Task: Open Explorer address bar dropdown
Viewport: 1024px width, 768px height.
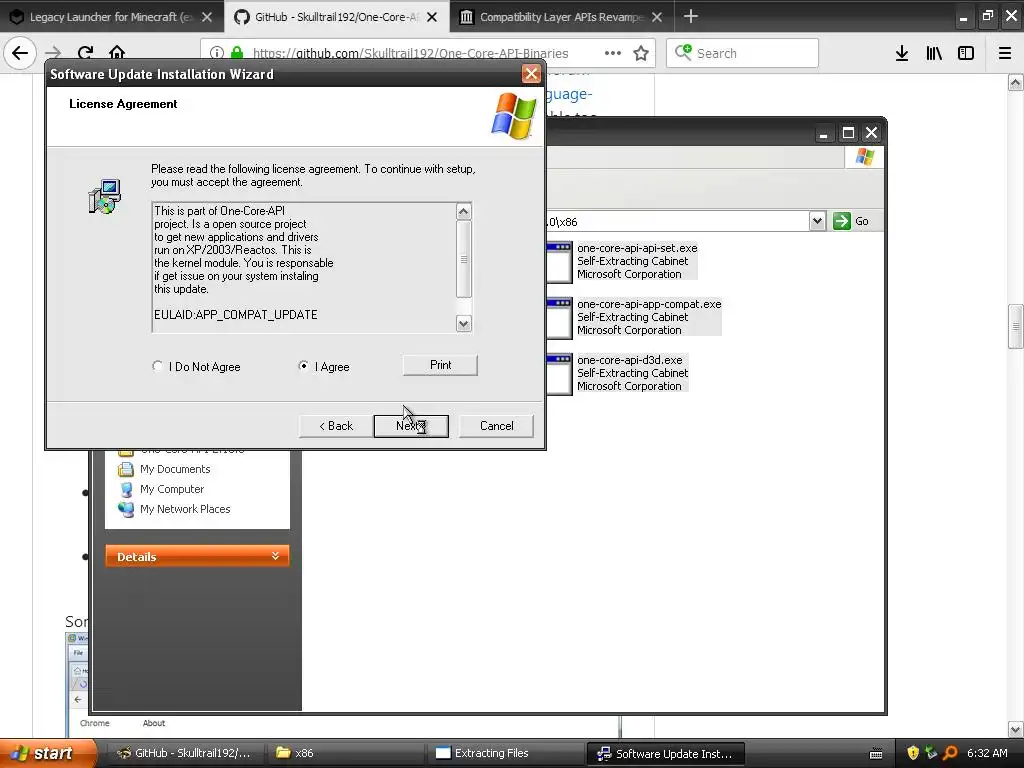Action: [817, 221]
